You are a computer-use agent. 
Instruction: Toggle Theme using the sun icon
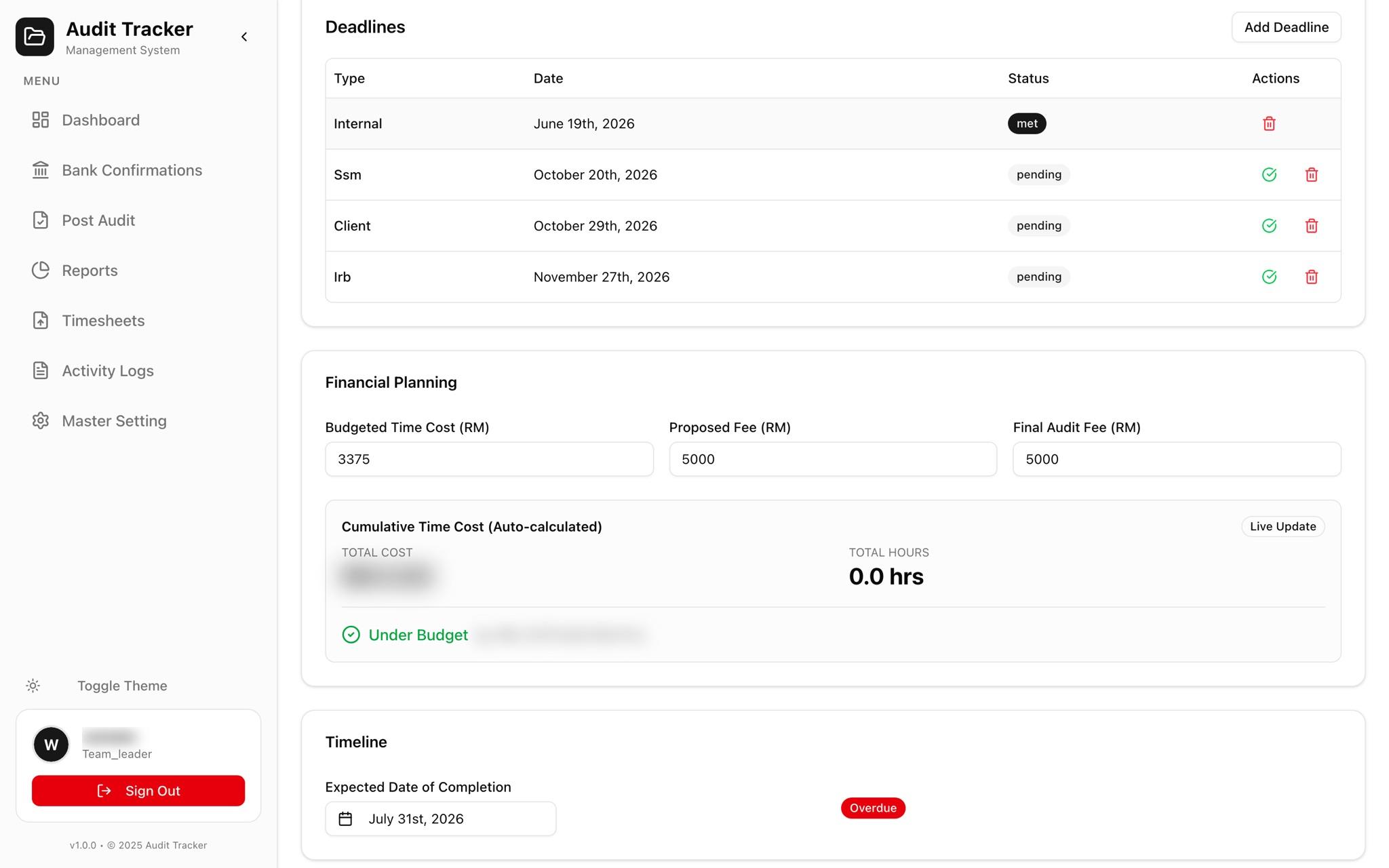[33, 686]
